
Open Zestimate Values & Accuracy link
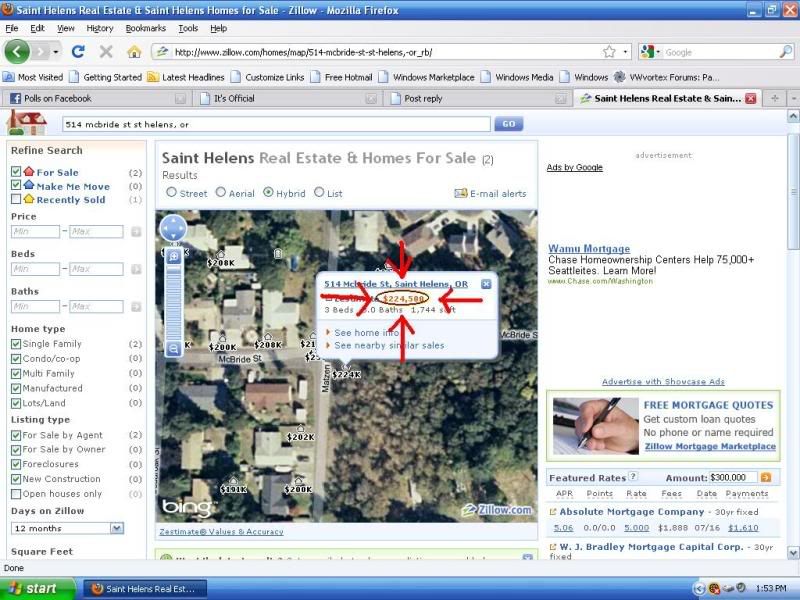click(221, 532)
